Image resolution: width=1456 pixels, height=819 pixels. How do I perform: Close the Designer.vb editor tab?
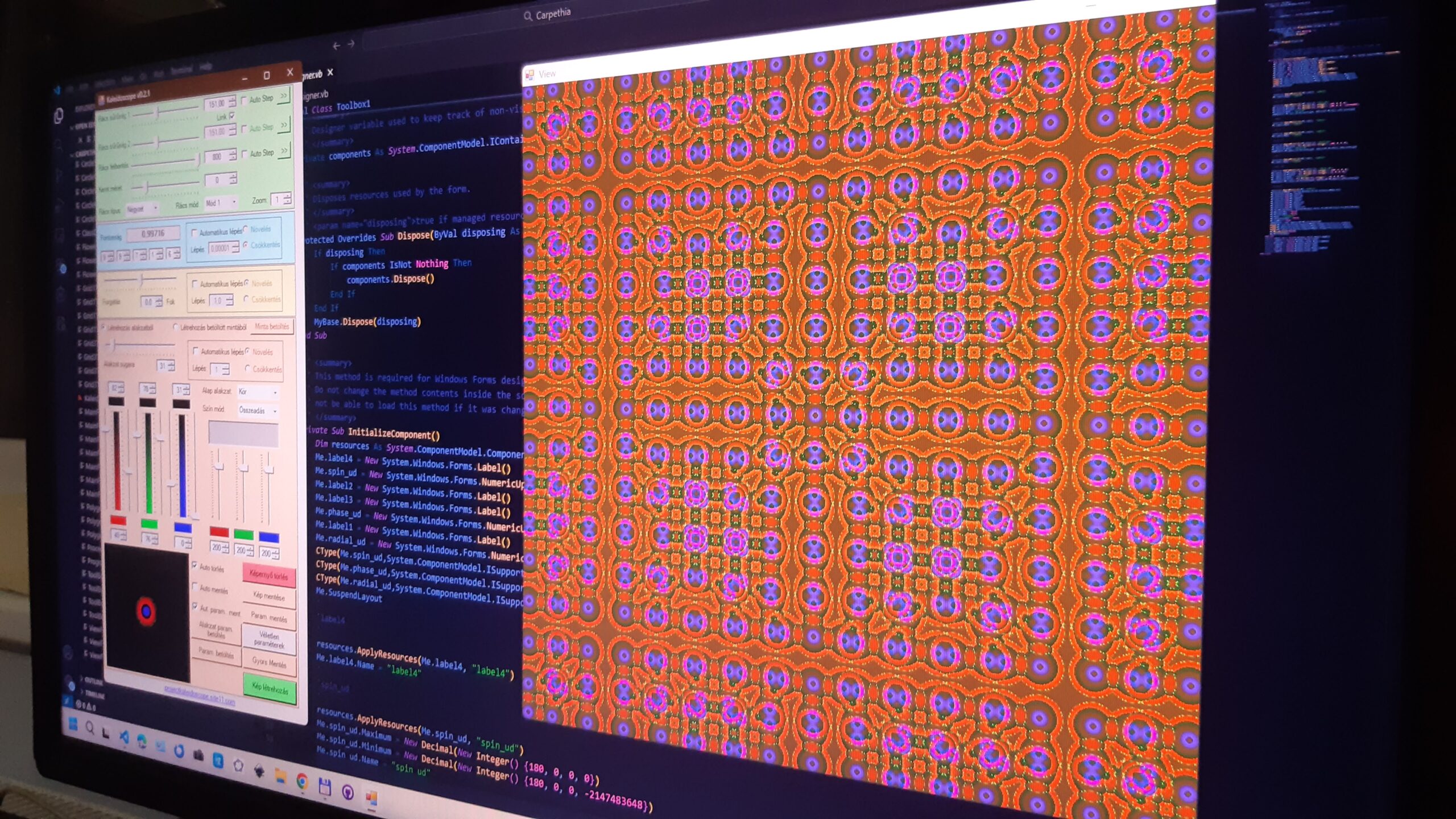[330, 72]
